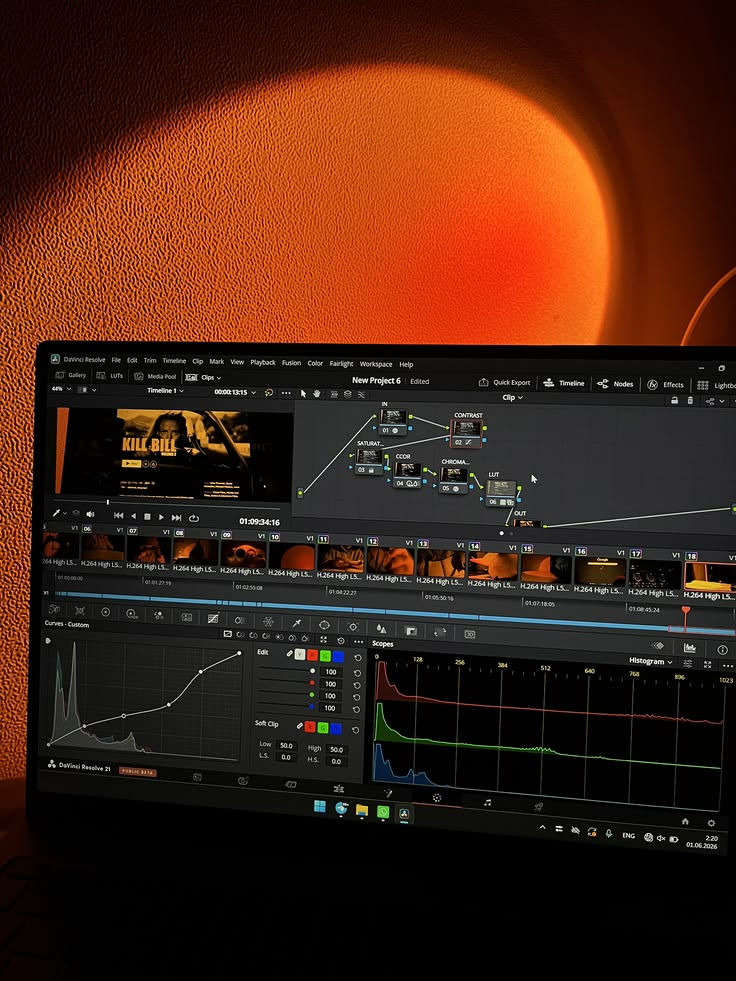This screenshot has width=736, height=981.
Task: Open the Playback menu
Action: point(263,362)
